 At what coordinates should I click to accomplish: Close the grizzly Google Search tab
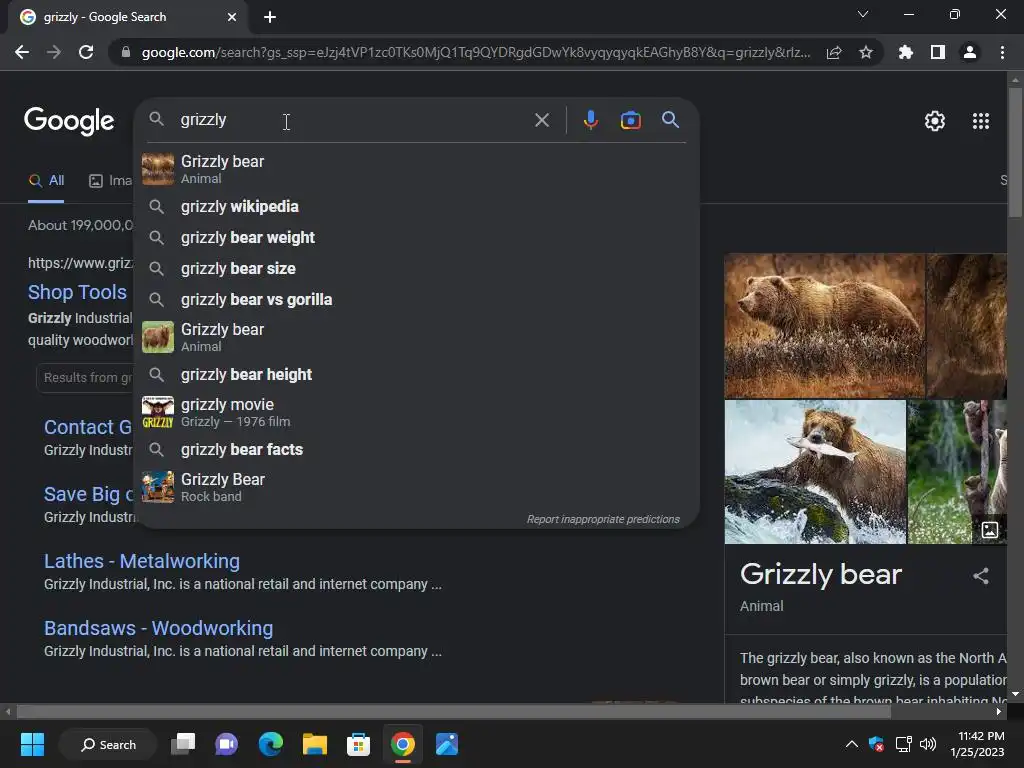point(232,17)
